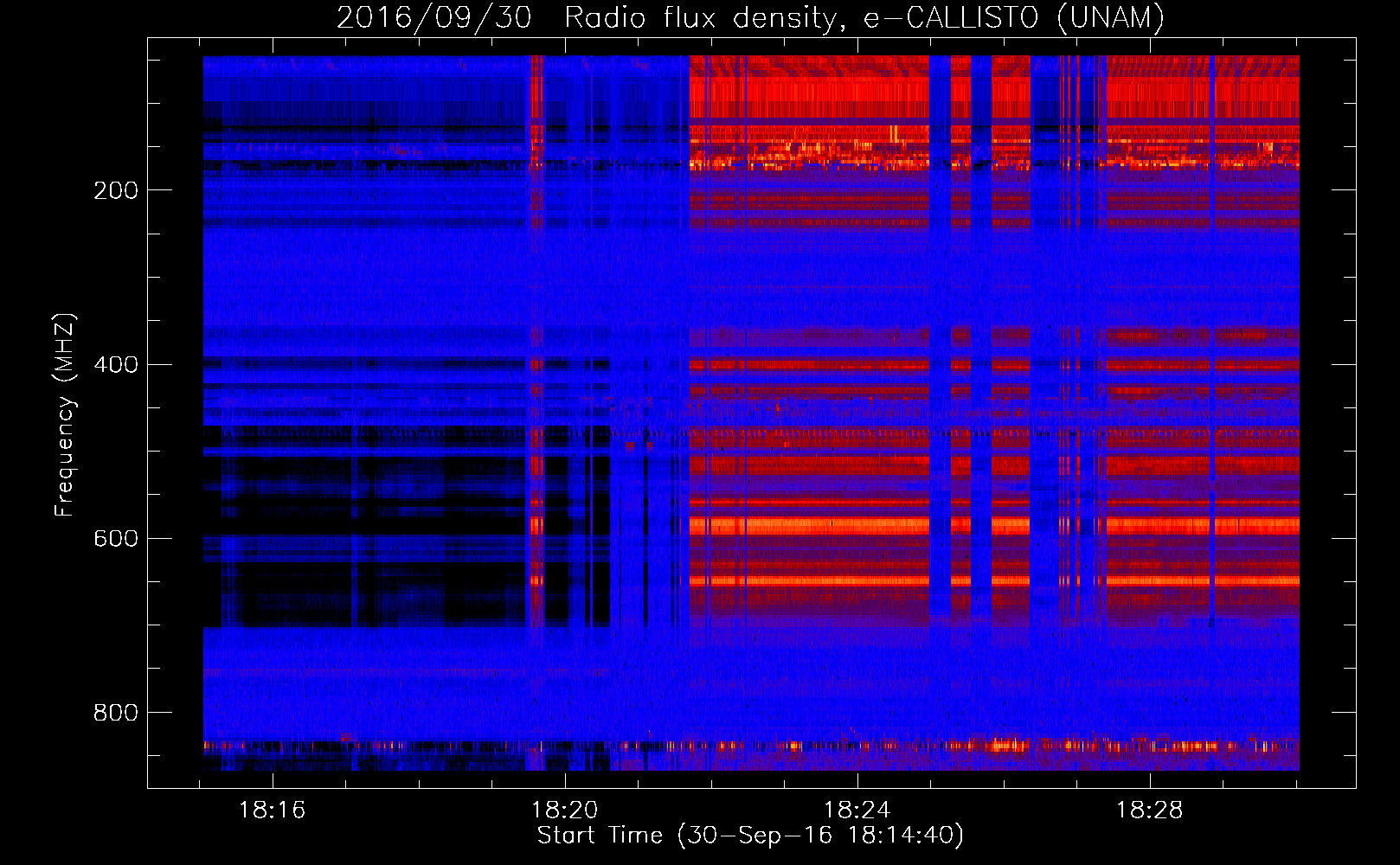Click the 18:20 time tick label
Image resolution: width=1400 pixels, height=865 pixels.
(x=565, y=810)
